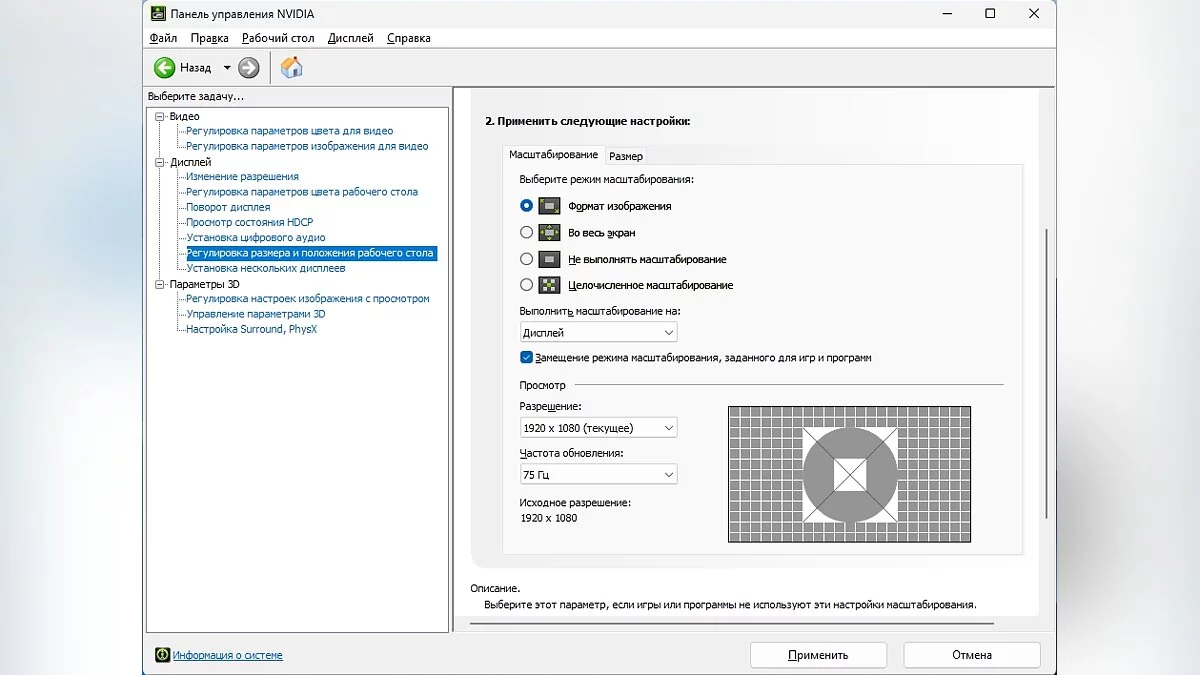The width and height of the screenshot is (1200, 675).
Task: Uncheck the "Замещение режима масштабирования" checkbox
Action: pos(527,357)
